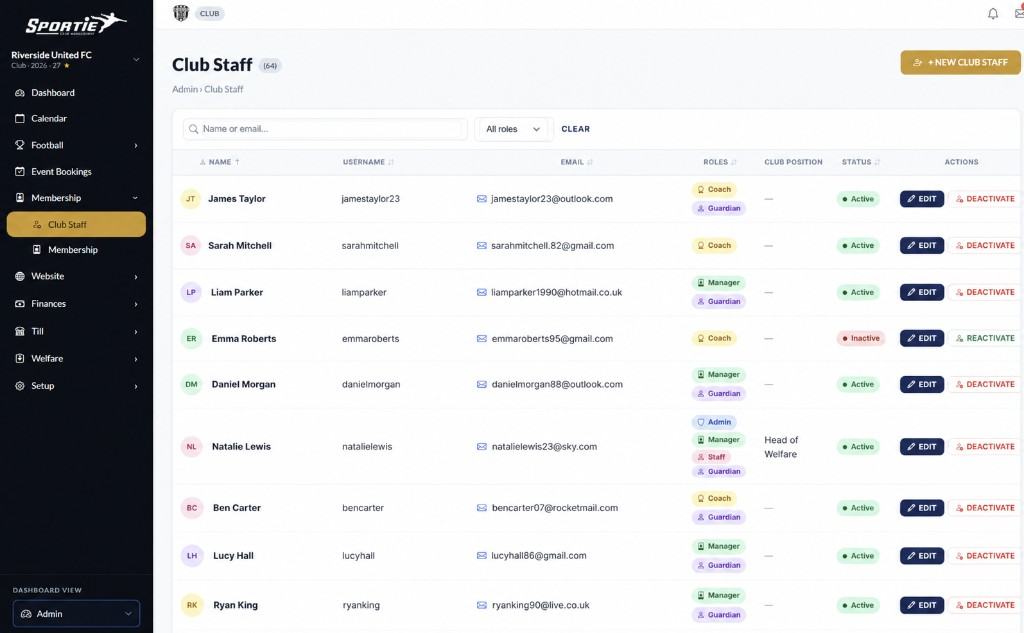
Task: Click the NL avatar for Natalie Lewis
Action: 191,447
